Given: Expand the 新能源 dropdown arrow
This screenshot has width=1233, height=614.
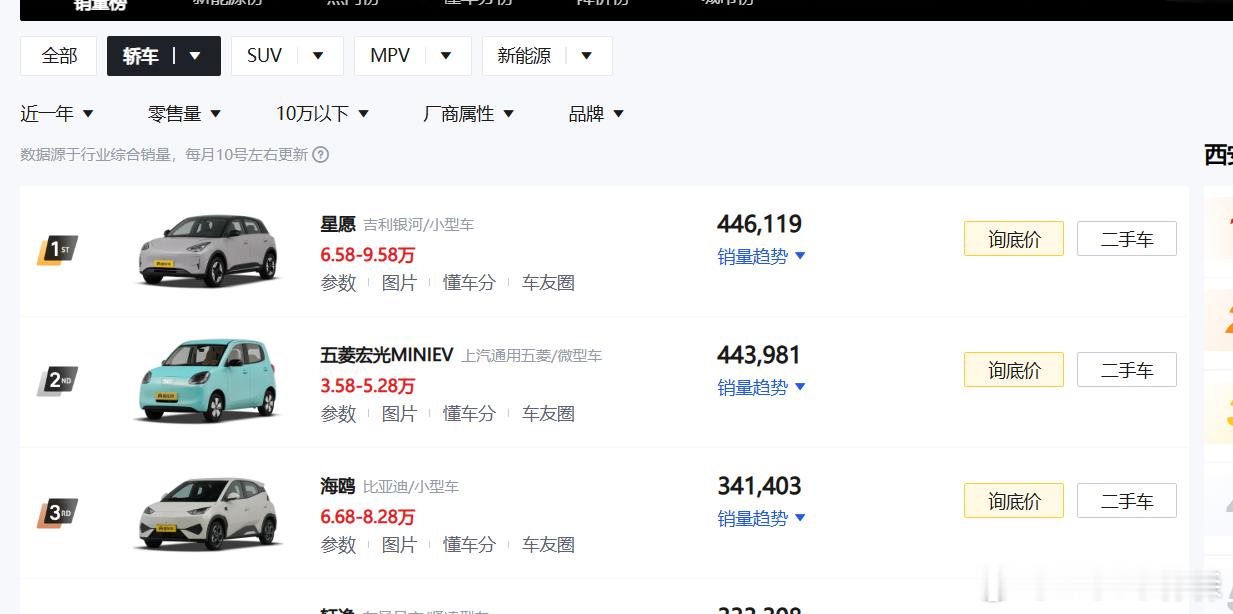Looking at the screenshot, I should 587,56.
